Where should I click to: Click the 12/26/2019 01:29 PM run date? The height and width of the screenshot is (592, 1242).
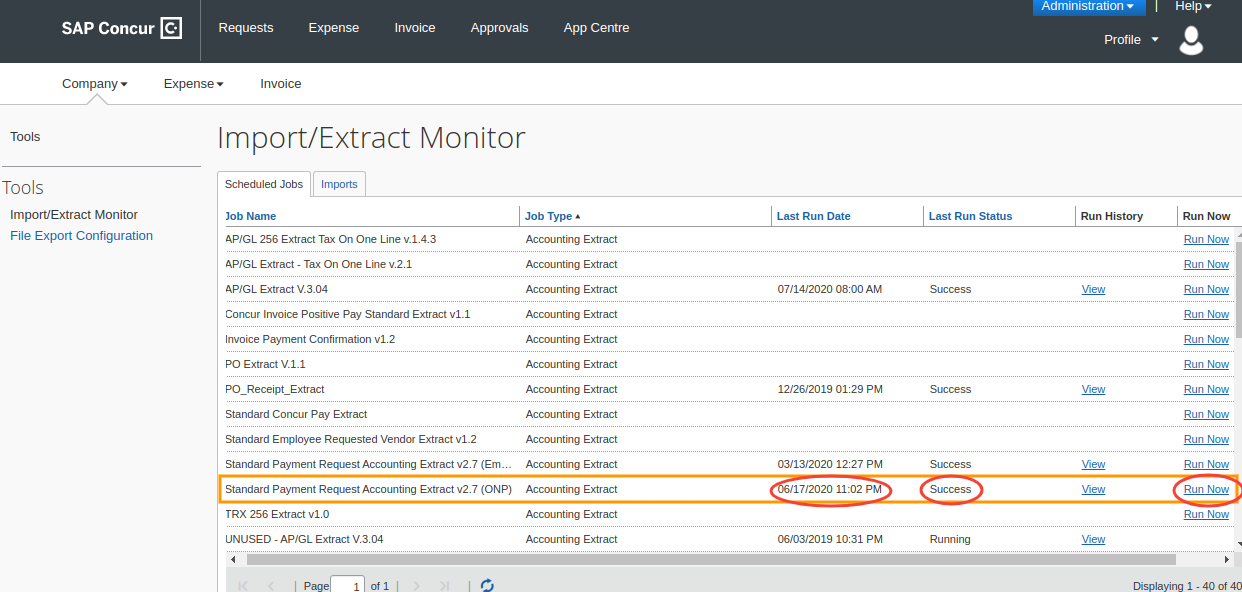tap(830, 389)
